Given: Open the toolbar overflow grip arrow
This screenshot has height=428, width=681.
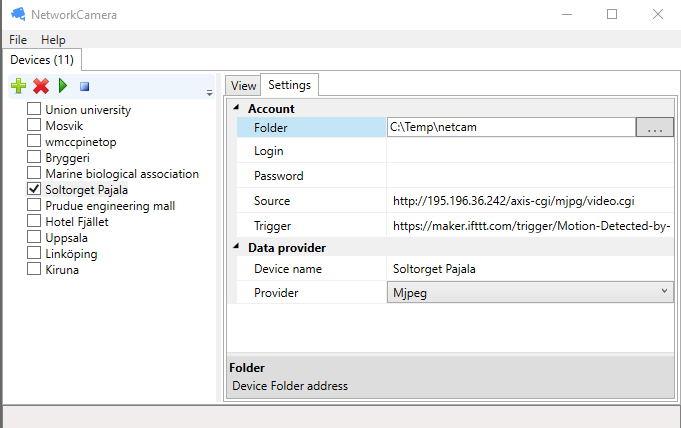Looking at the screenshot, I should [x=209, y=93].
